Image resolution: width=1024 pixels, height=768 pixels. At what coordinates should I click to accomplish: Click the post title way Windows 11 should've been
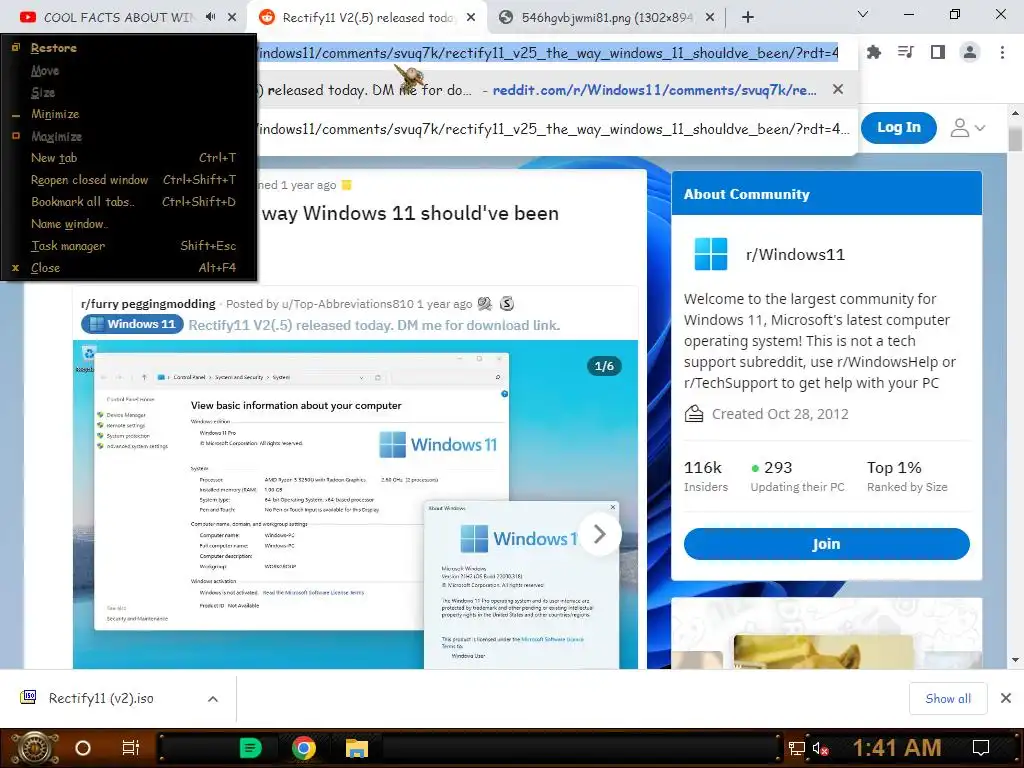pyautogui.click(x=409, y=214)
